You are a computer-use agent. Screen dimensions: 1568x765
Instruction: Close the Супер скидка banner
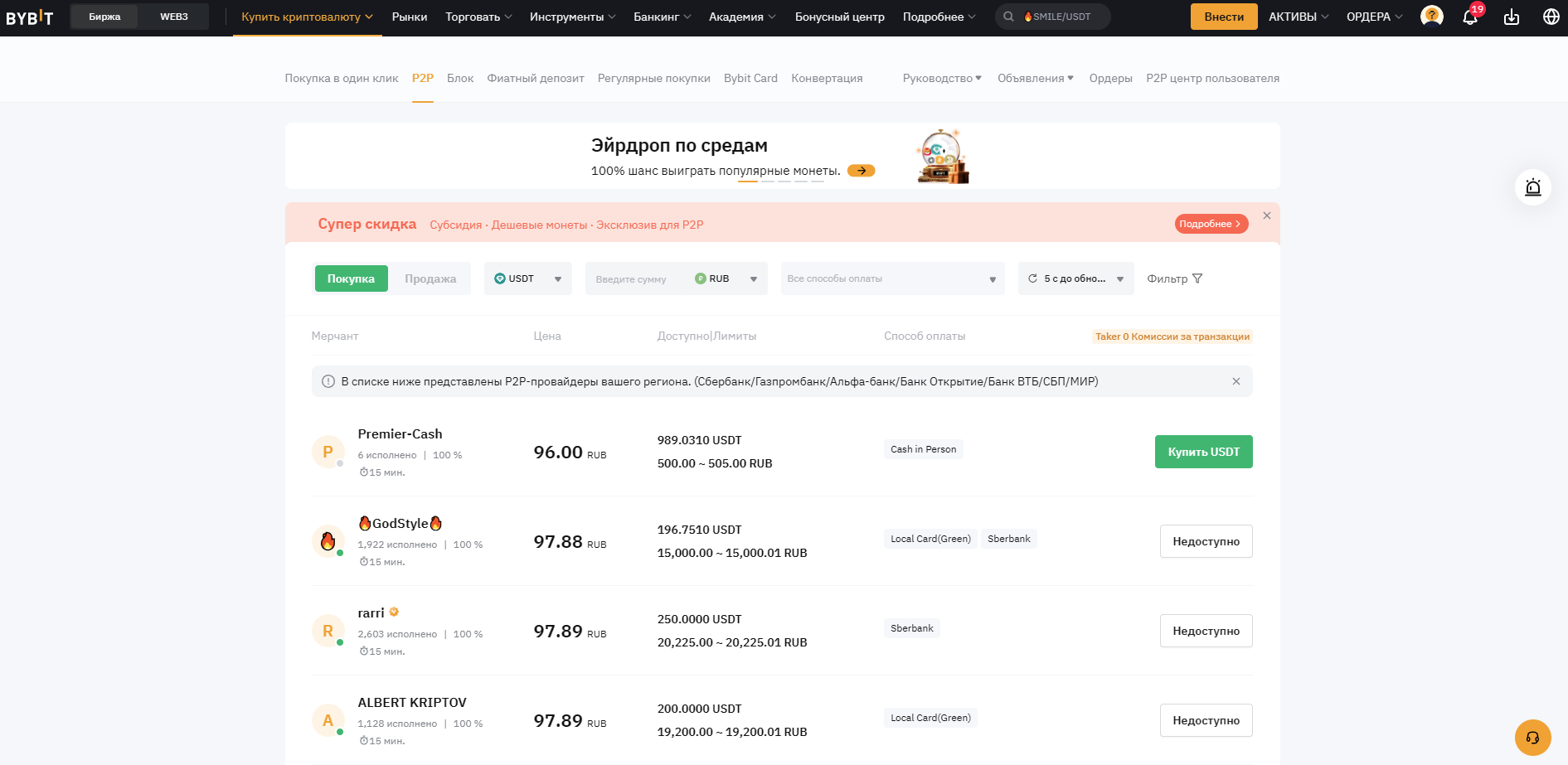coord(1267,215)
